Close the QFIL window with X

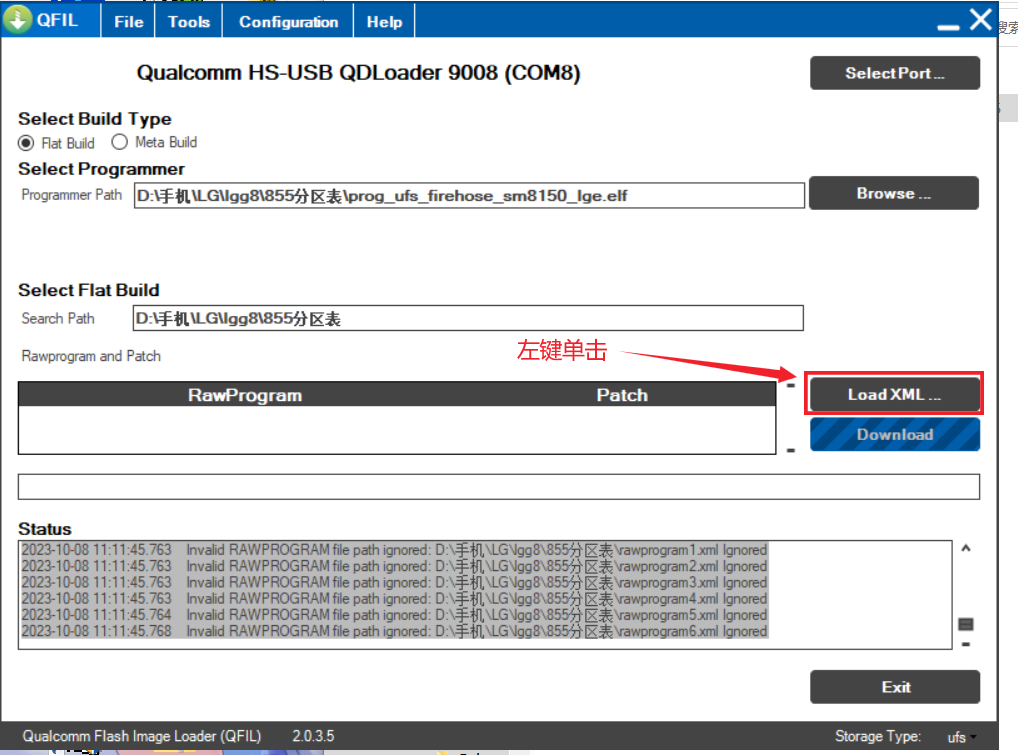point(981,20)
